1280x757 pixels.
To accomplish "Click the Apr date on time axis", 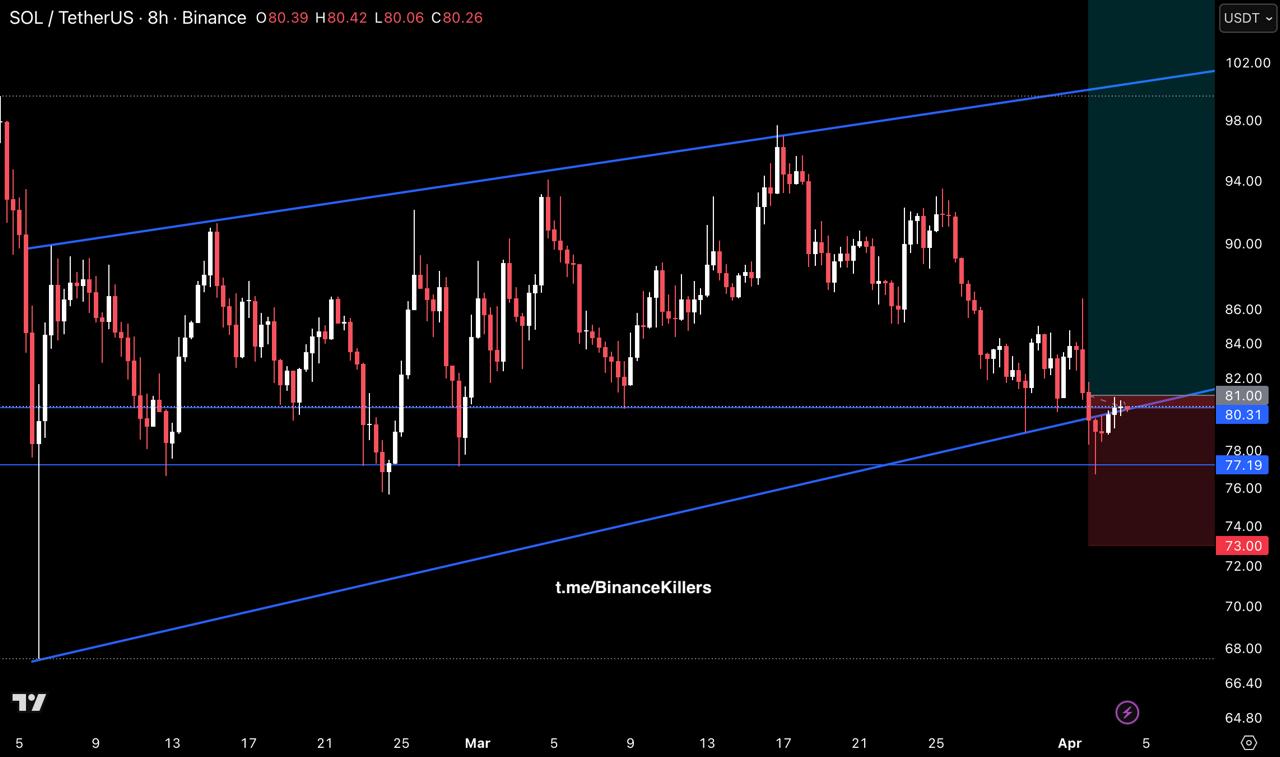I will [1069, 743].
